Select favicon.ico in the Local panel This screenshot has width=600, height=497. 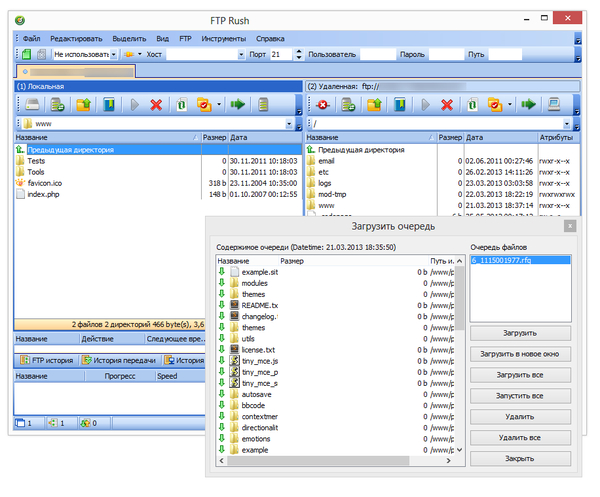coord(45,183)
